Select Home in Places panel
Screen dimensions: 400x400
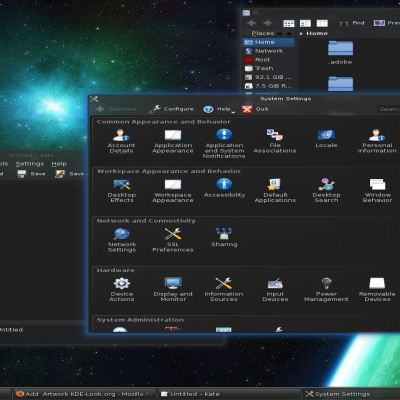tap(268, 42)
